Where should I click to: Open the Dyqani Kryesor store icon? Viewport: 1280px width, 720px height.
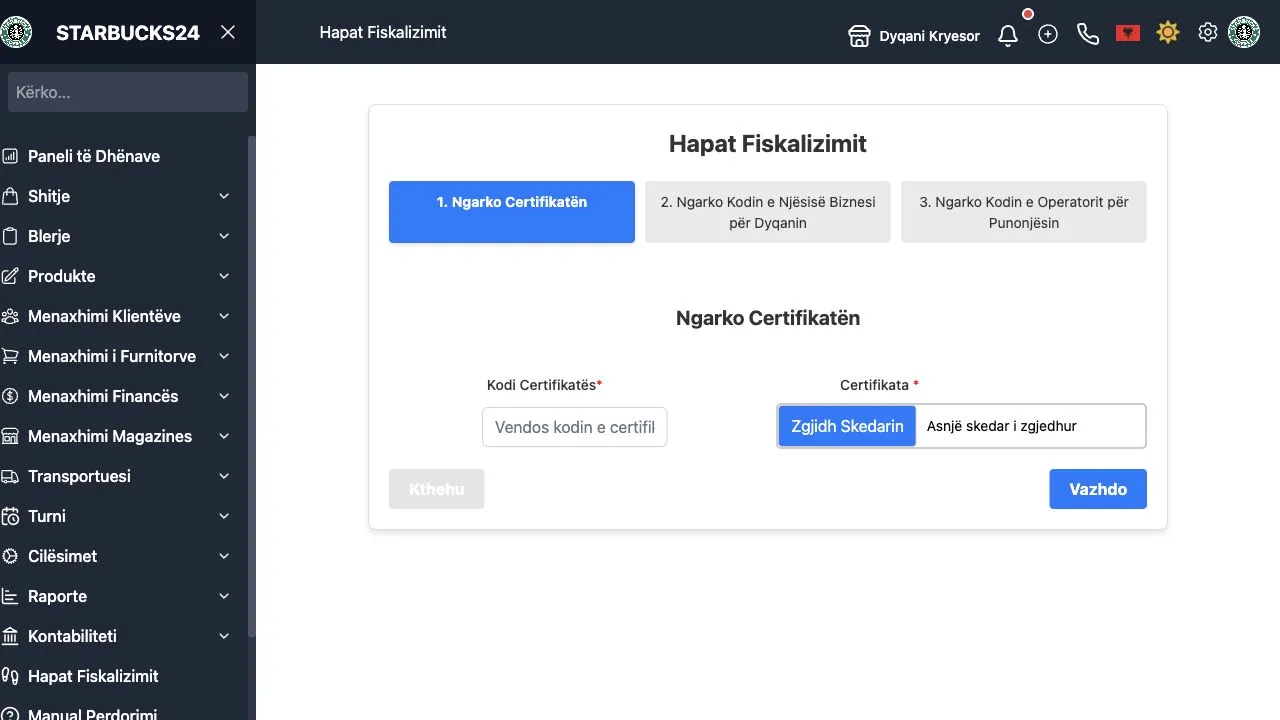pyautogui.click(x=859, y=36)
